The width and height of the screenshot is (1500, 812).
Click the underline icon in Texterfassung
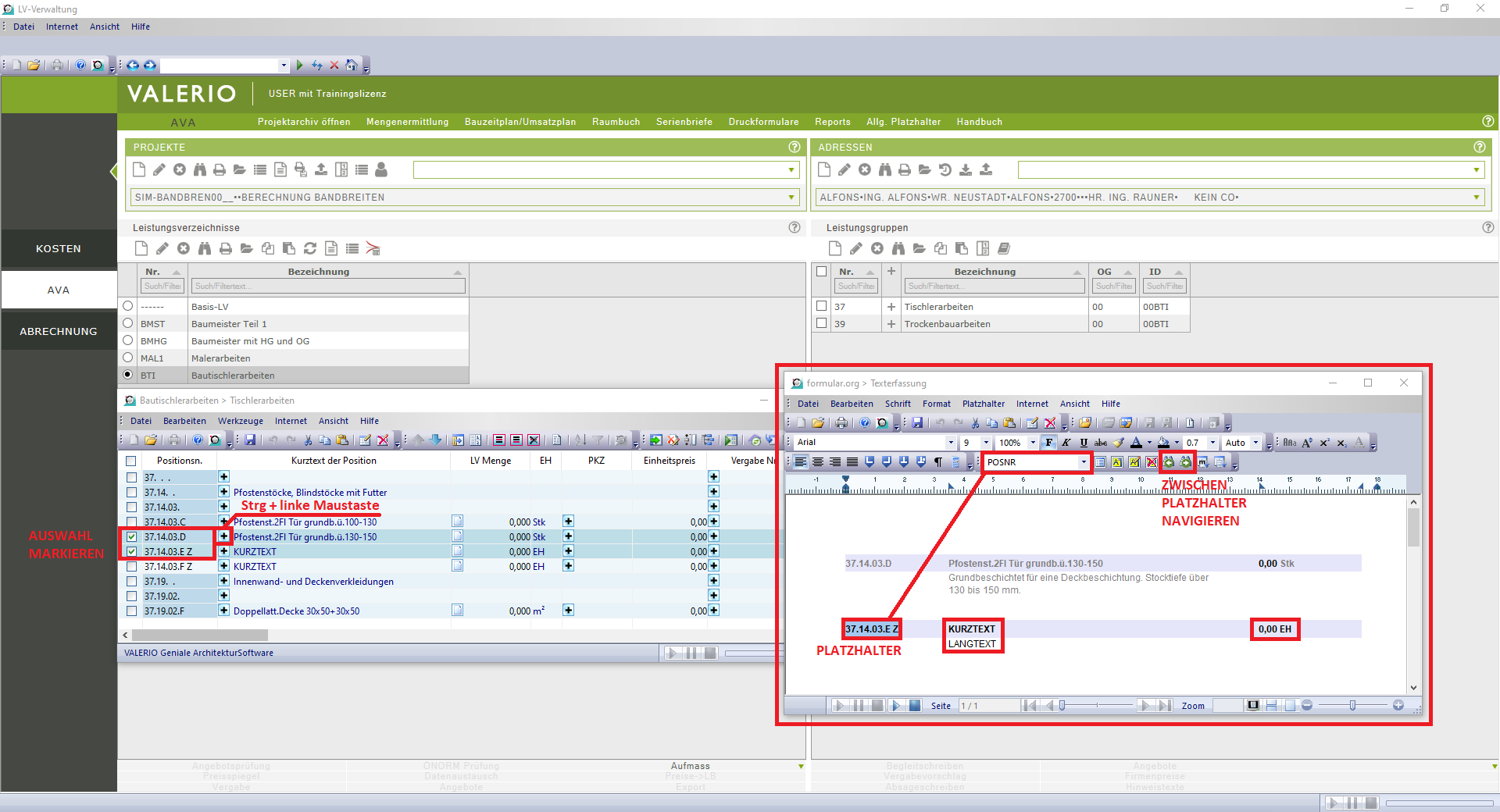pyautogui.click(x=1084, y=443)
